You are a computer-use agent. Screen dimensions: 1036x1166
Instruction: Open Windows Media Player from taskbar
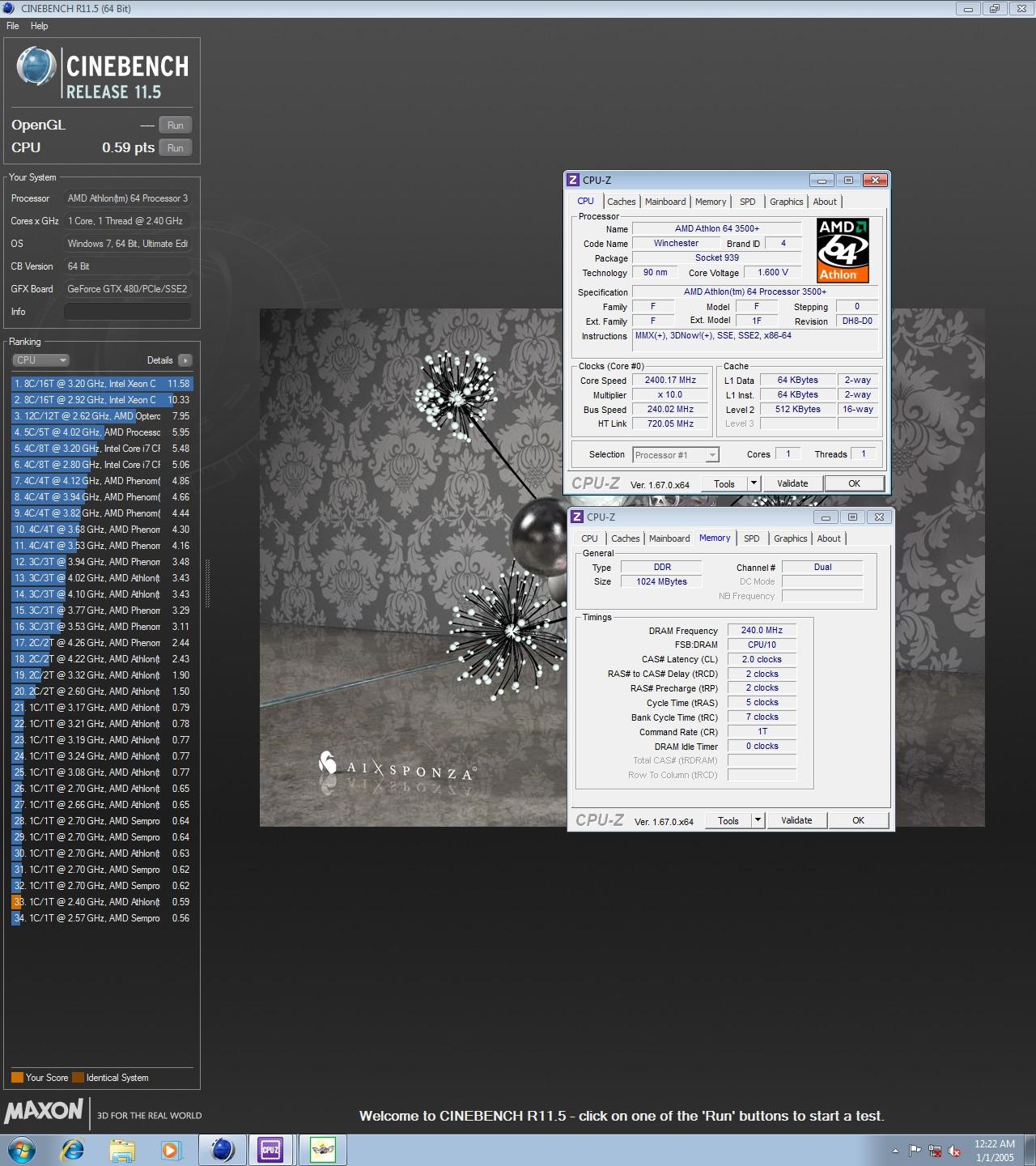(x=171, y=1150)
